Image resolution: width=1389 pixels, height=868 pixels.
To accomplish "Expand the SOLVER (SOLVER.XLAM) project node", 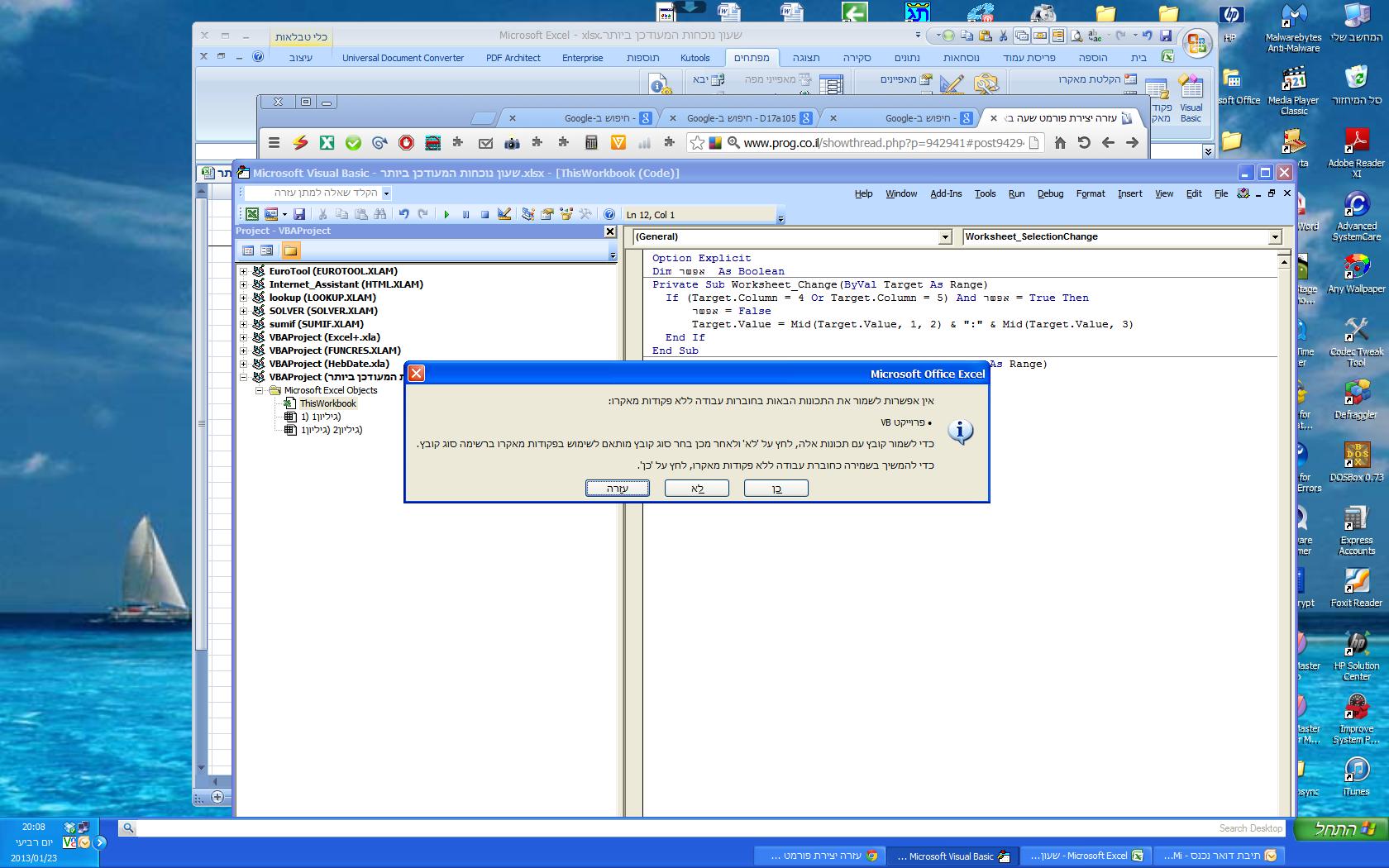I will pyautogui.click(x=243, y=311).
